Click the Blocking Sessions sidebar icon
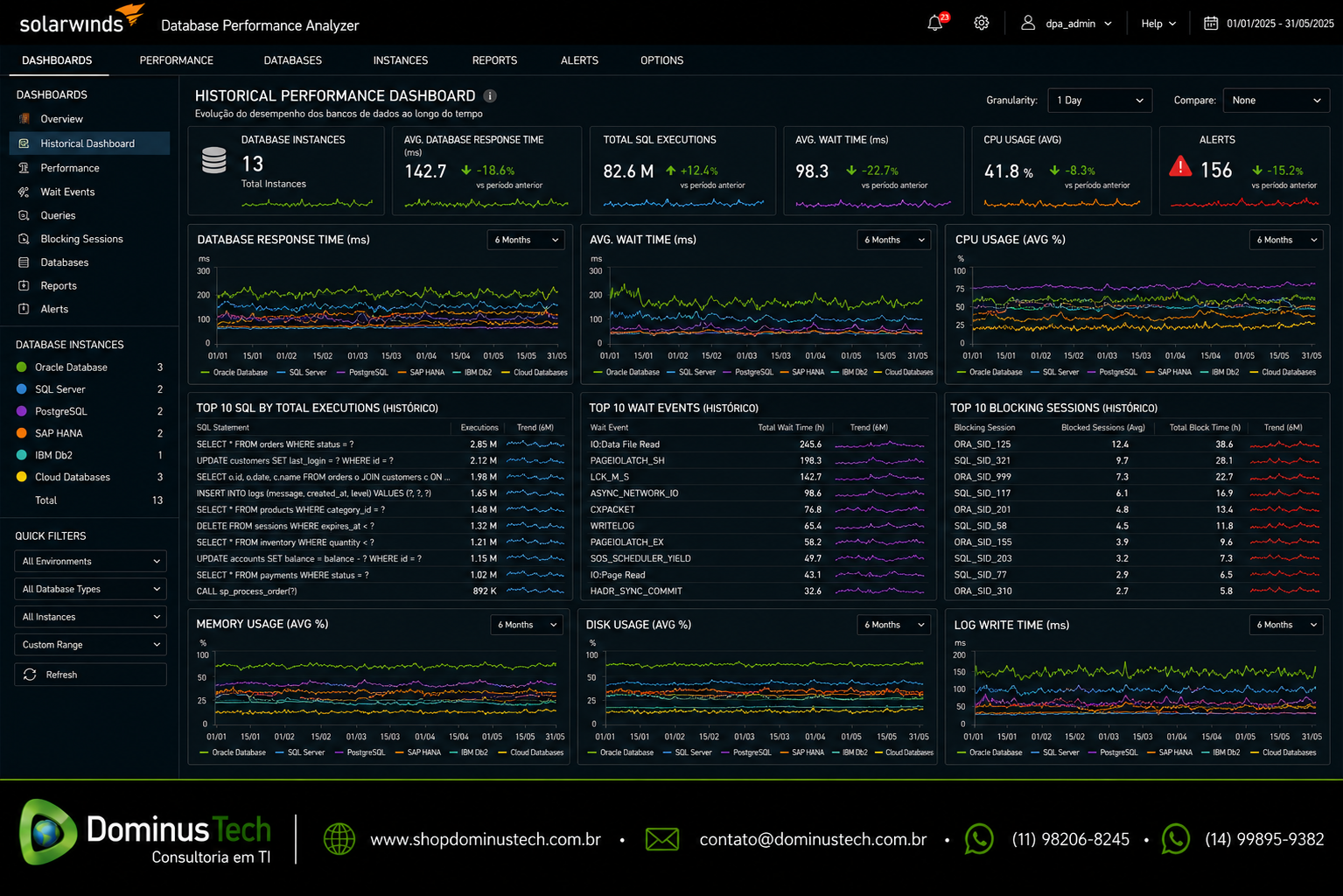 pyautogui.click(x=24, y=239)
